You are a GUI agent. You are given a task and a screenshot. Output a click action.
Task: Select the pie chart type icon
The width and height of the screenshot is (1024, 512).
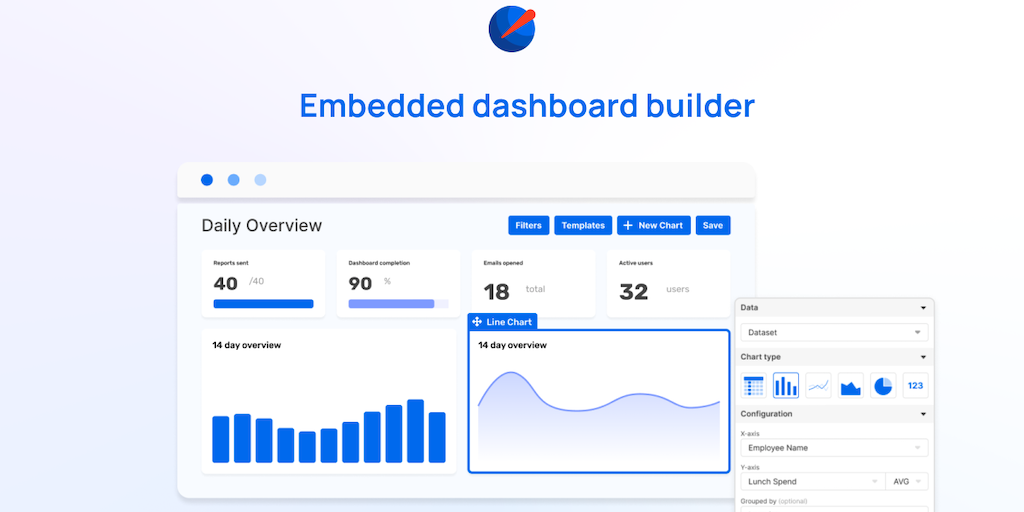tap(883, 385)
